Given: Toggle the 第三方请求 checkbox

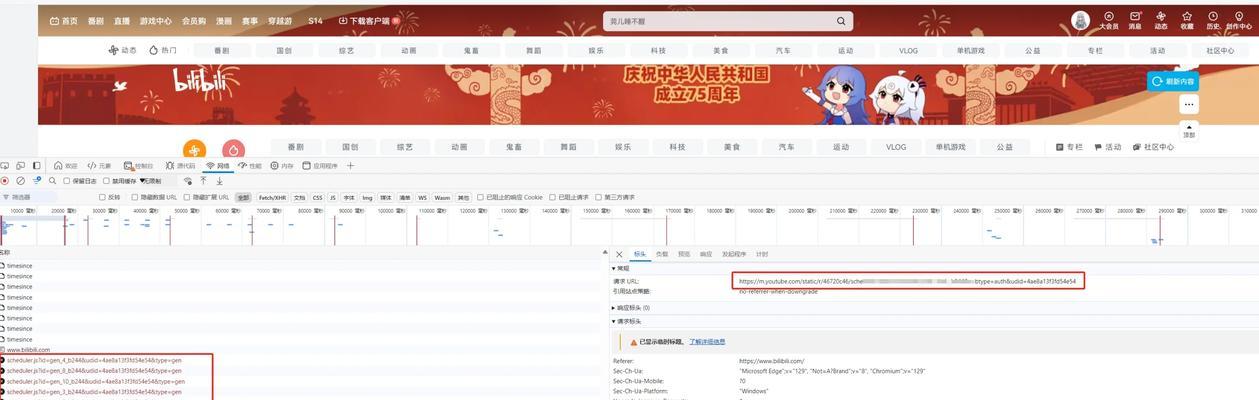Looking at the screenshot, I should [599, 197].
